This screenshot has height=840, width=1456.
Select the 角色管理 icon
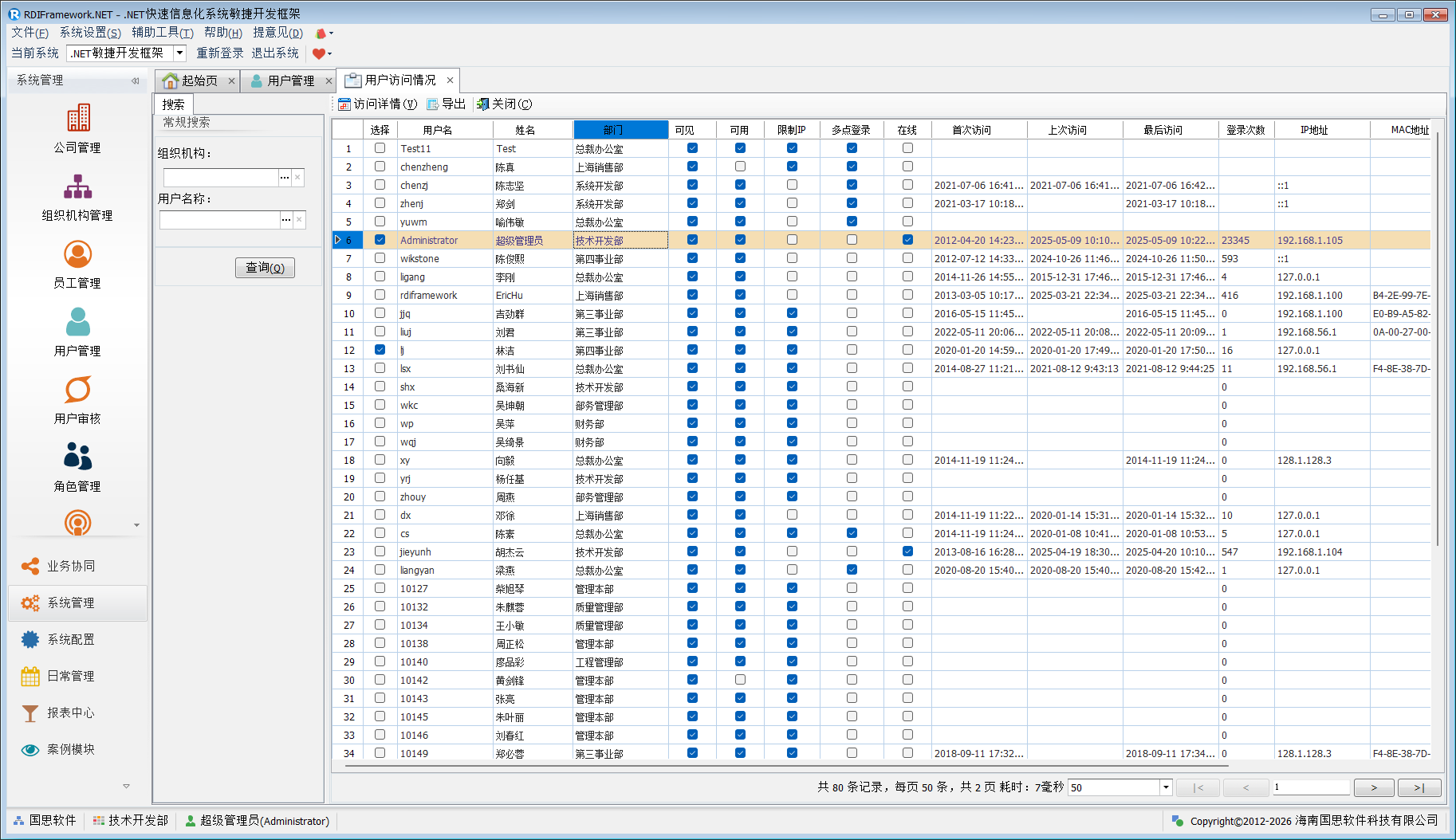click(78, 457)
